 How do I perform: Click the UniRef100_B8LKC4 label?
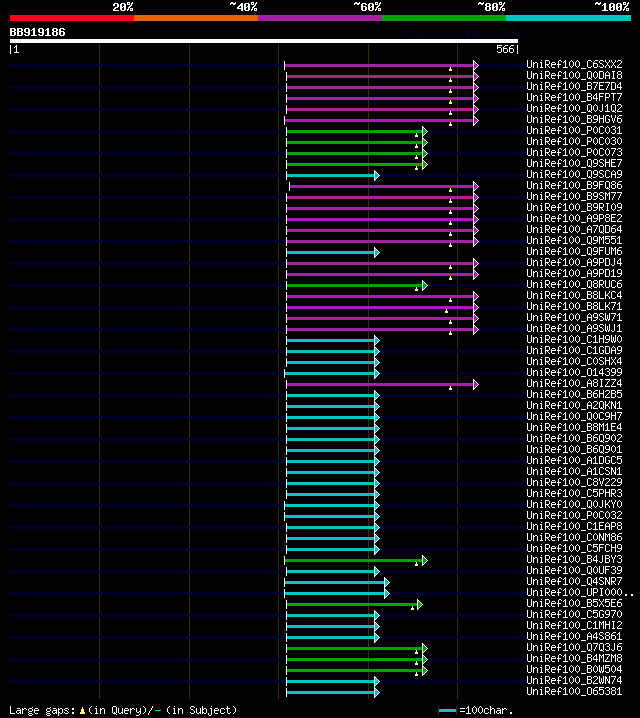coord(574,295)
